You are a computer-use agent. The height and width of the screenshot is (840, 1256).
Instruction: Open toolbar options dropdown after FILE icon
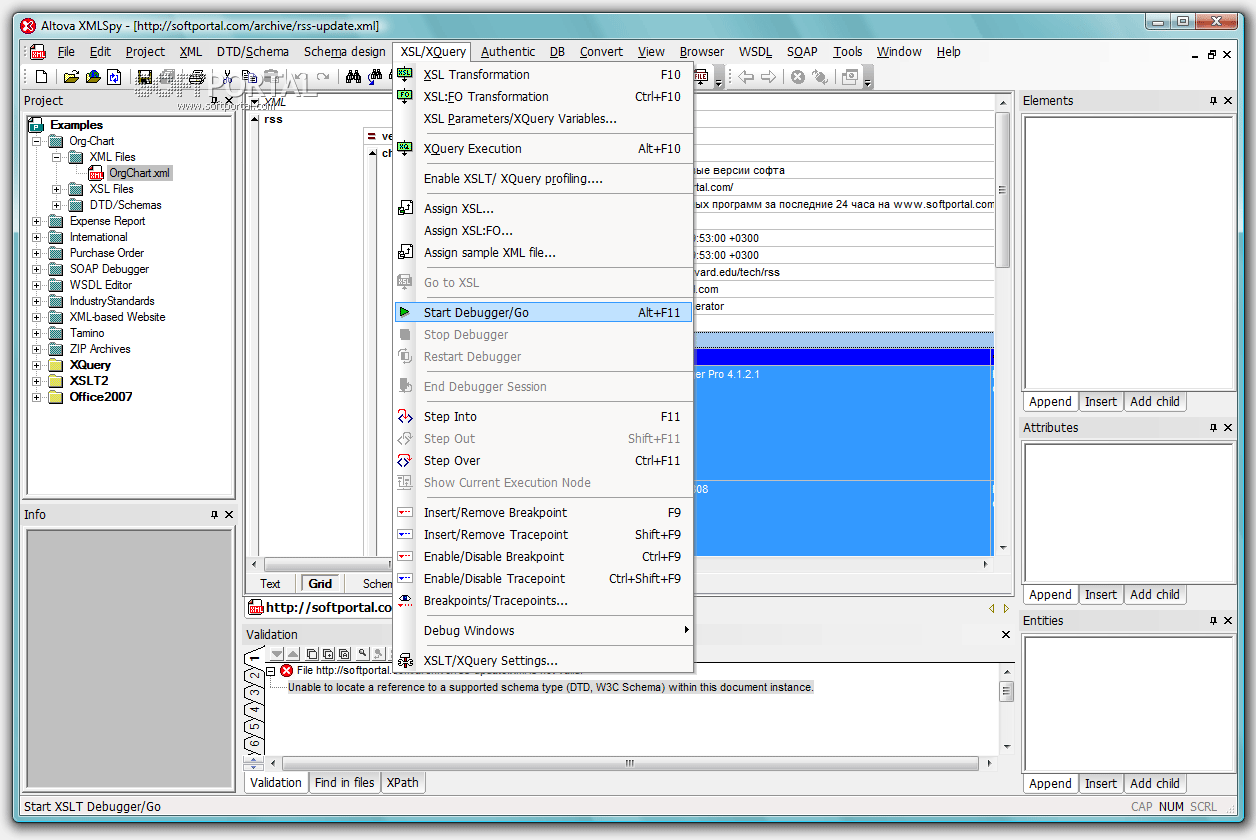[719, 79]
